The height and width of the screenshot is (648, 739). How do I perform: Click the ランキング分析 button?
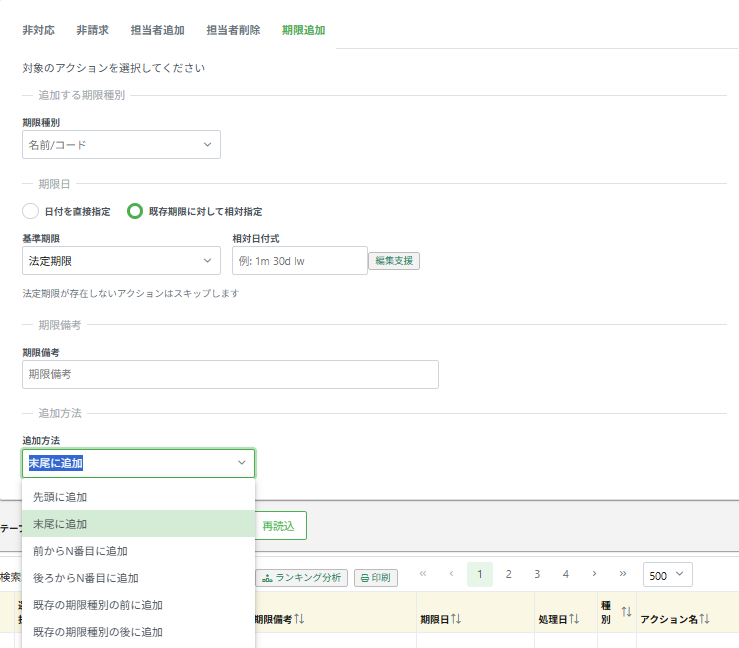click(x=302, y=577)
